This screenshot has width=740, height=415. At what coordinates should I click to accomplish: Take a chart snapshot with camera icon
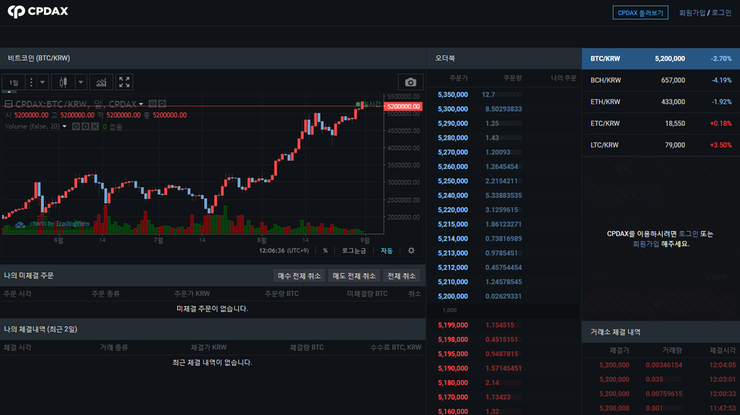coord(411,82)
